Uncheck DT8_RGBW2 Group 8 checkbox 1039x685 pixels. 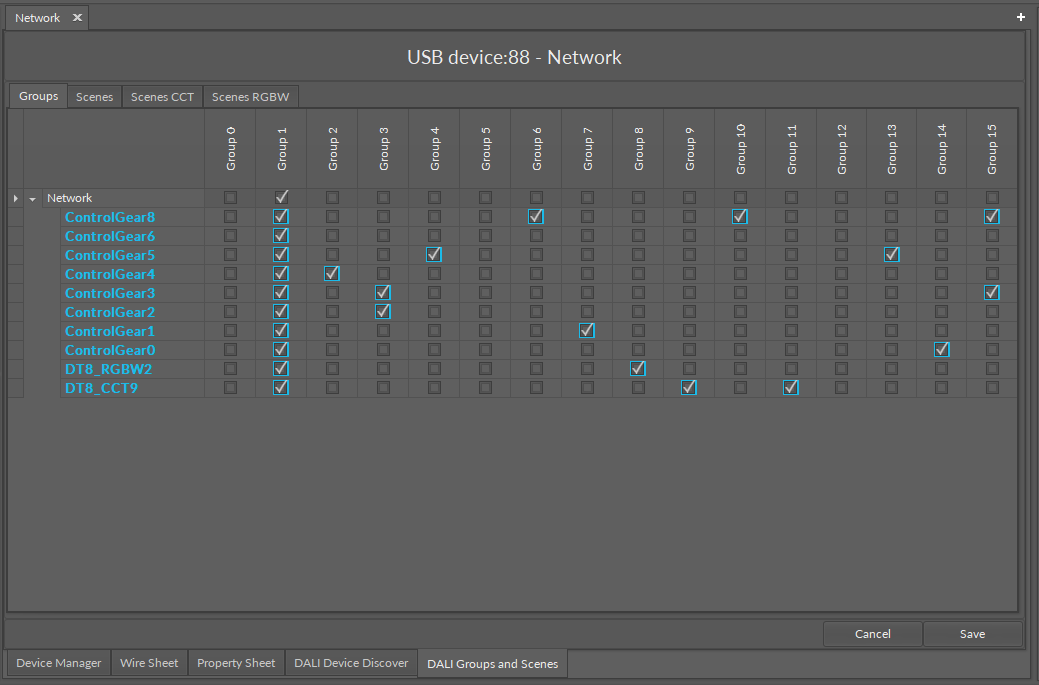pyautogui.click(x=638, y=369)
